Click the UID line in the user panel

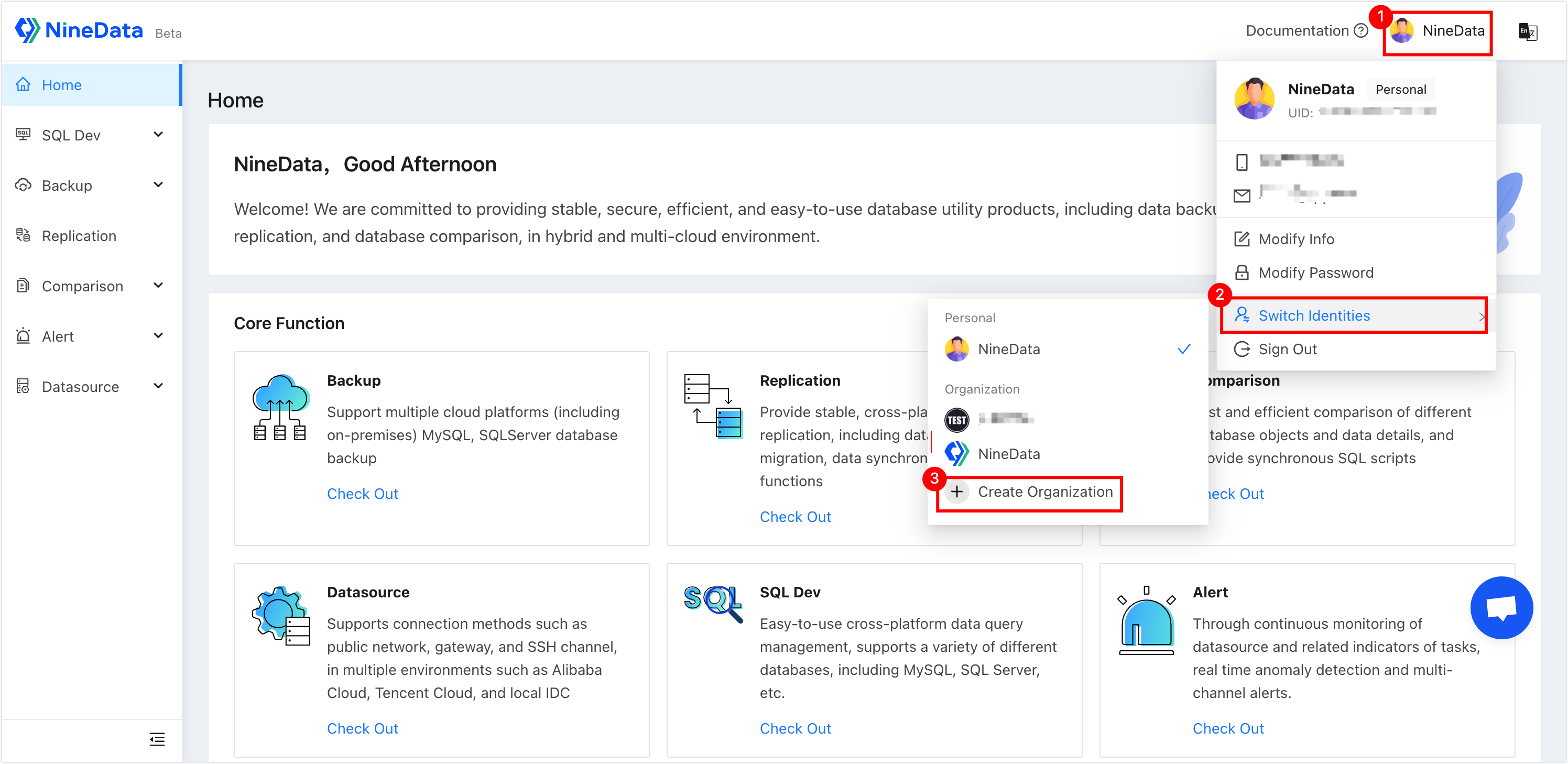click(1362, 113)
